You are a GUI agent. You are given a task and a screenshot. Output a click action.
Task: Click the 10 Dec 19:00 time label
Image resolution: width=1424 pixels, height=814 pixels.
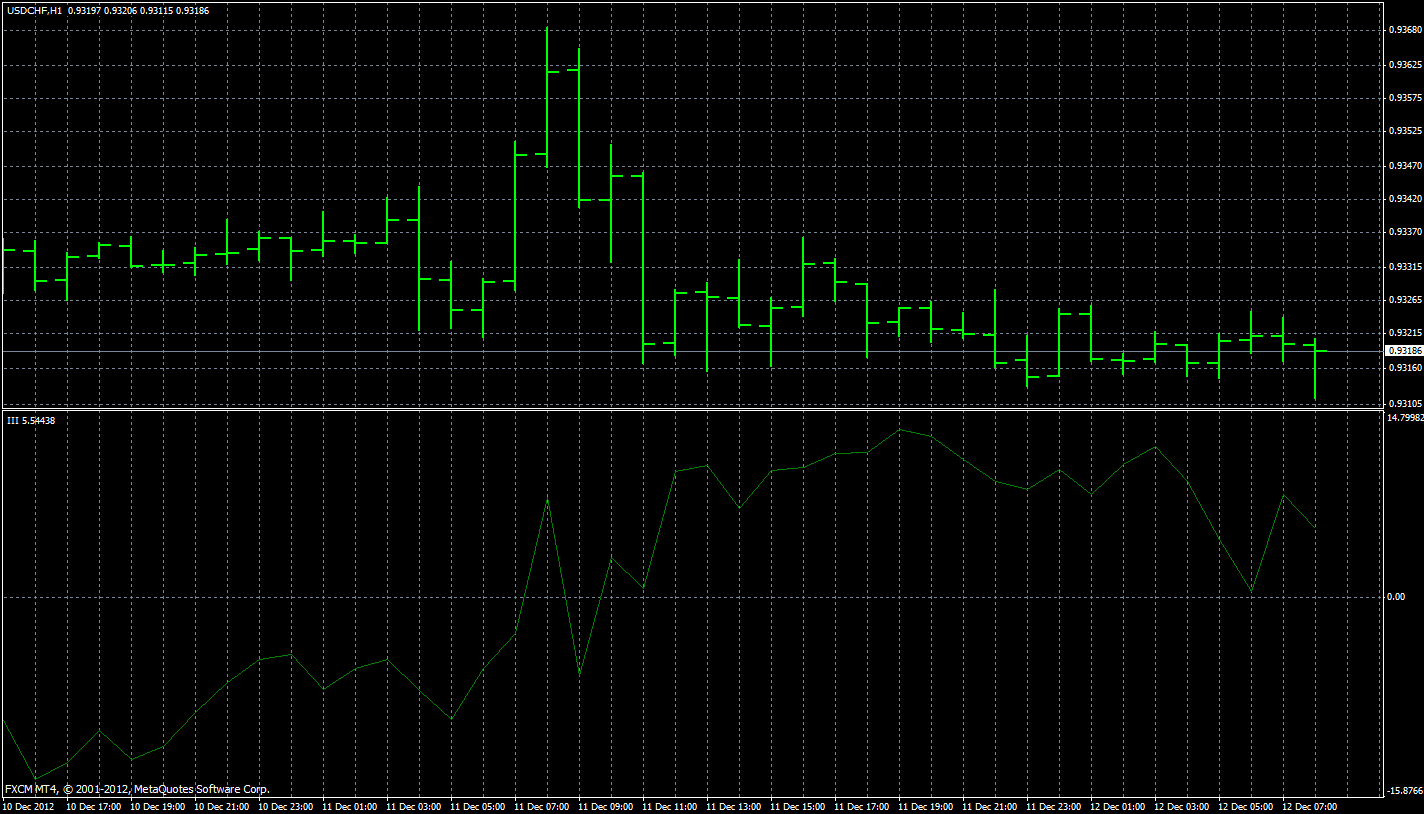pos(160,806)
